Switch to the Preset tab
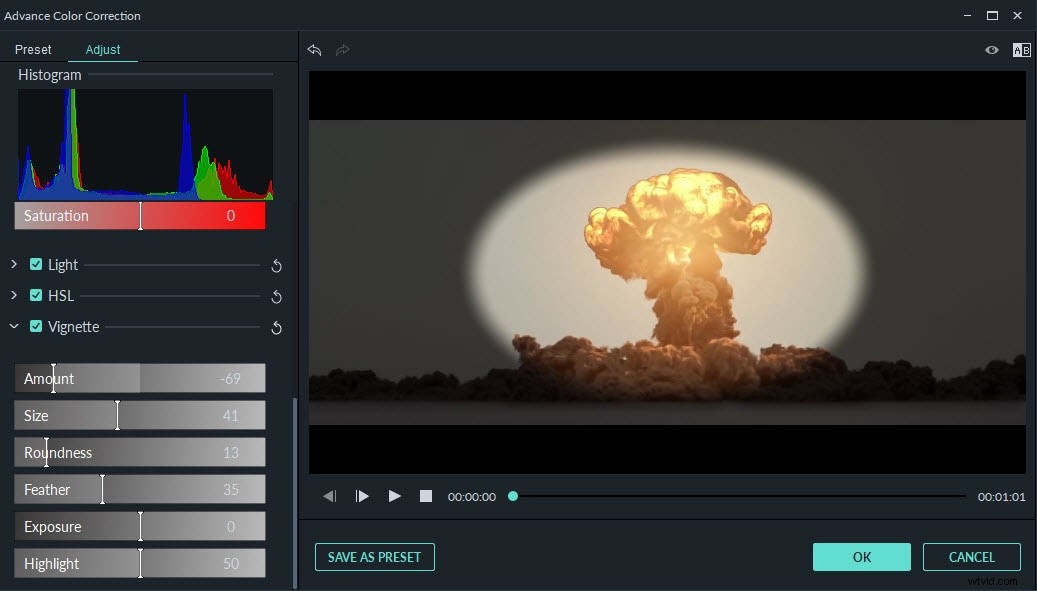Viewport: 1037px width, 591px height. coord(33,49)
